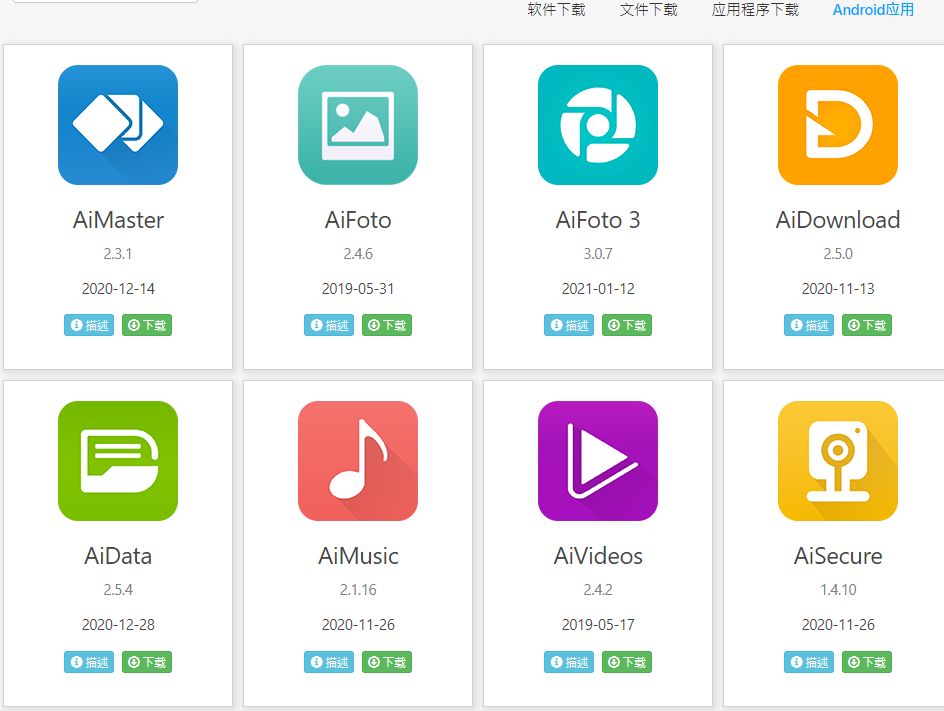Show description for AiVideos

point(569,662)
